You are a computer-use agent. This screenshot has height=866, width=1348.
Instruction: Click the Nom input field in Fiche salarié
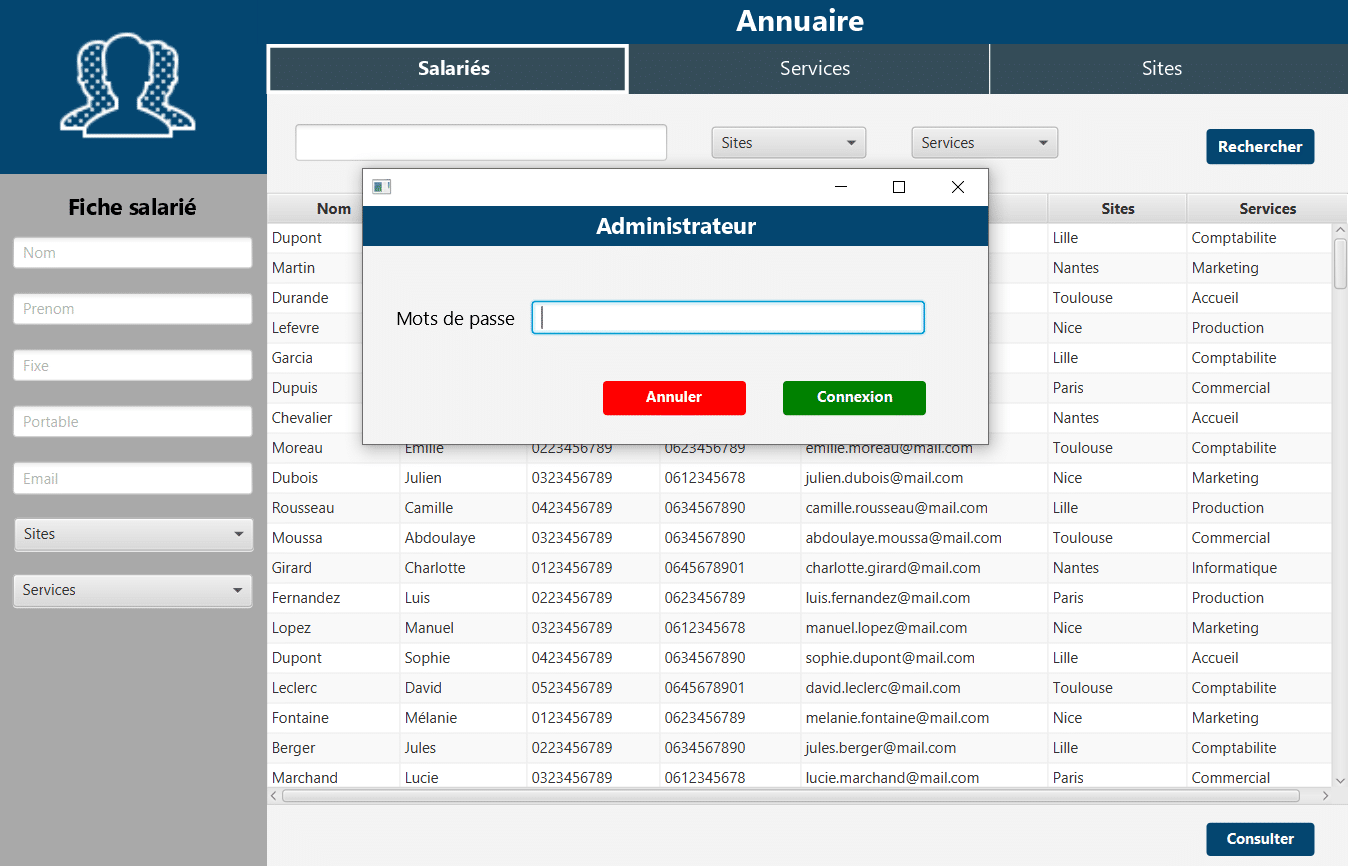[132, 252]
